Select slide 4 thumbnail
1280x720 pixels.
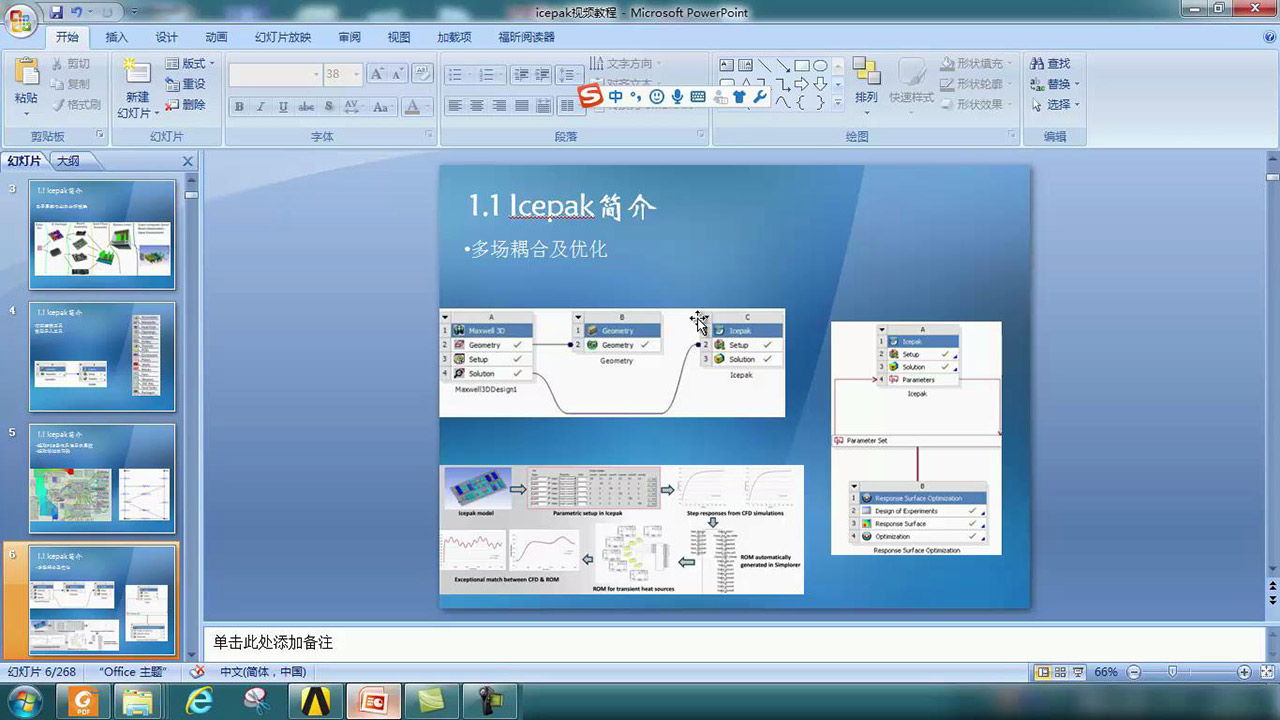tap(102, 357)
